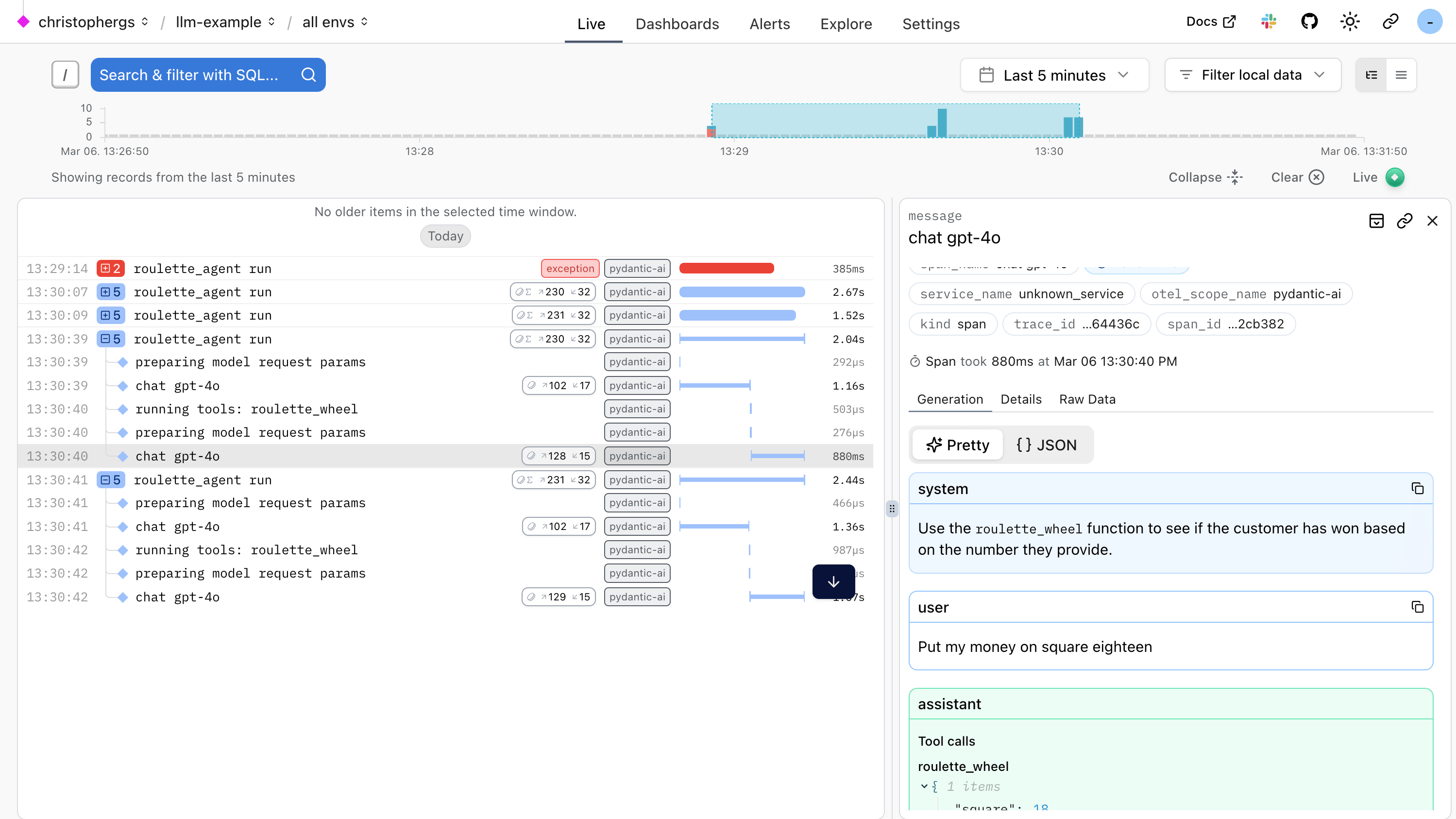Viewport: 1456px width, 819px height.
Task: Open the GitHub icon link
Action: tap(1309, 22)
